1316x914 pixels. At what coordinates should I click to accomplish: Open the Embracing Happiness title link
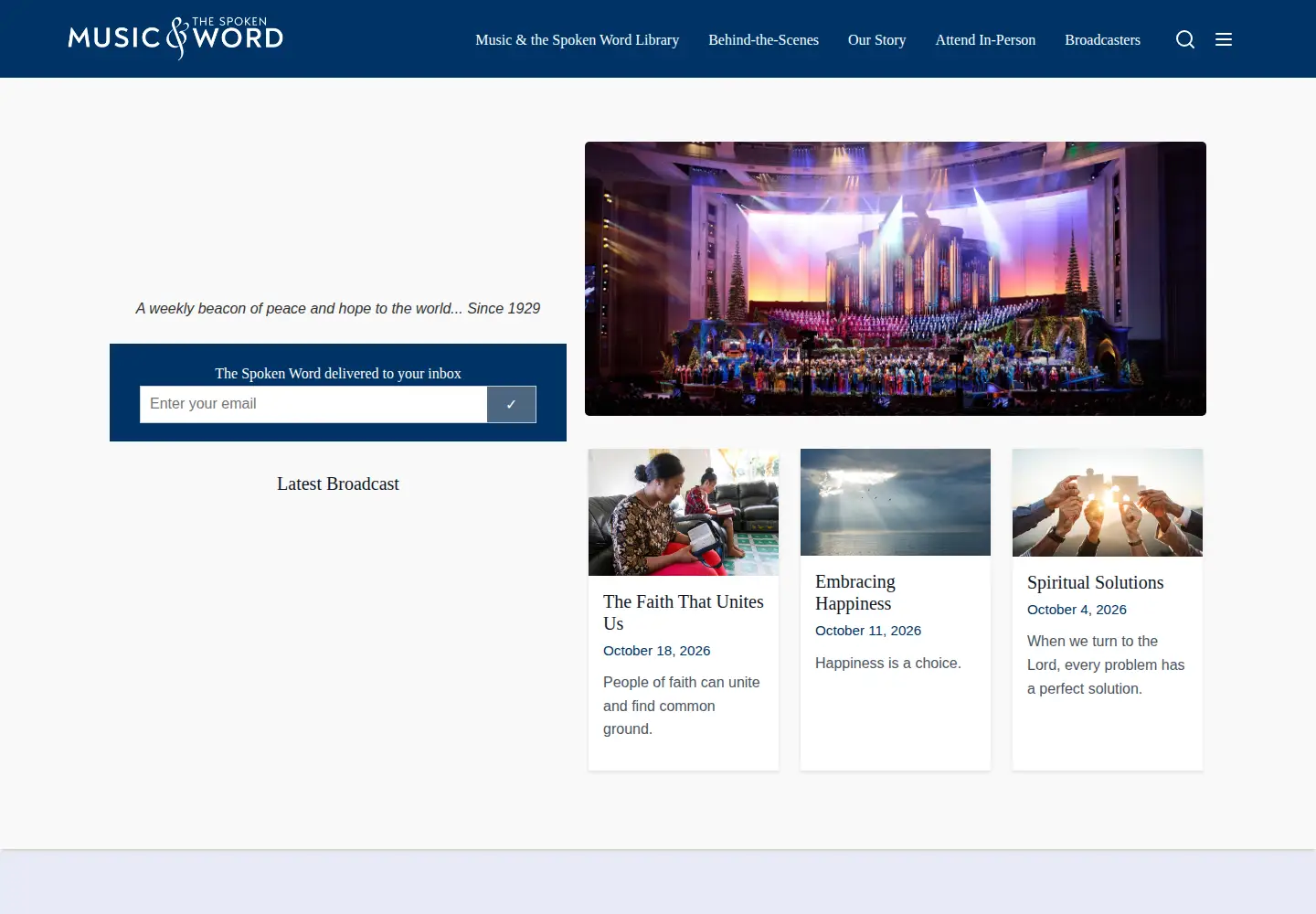855,592
